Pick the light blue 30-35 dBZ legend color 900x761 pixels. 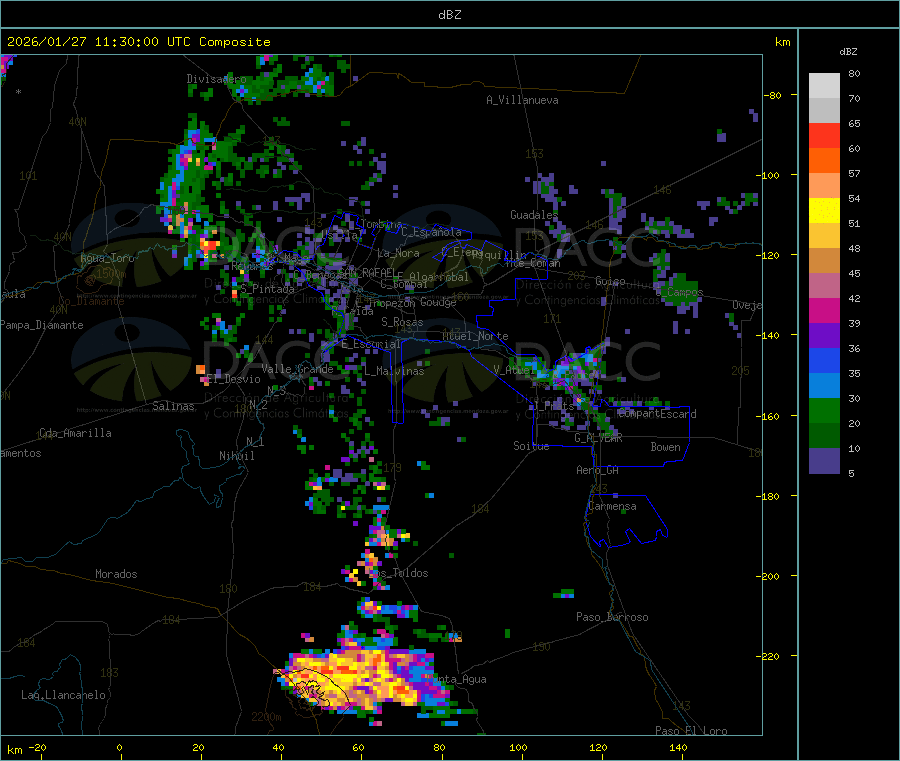pos(824,386)
